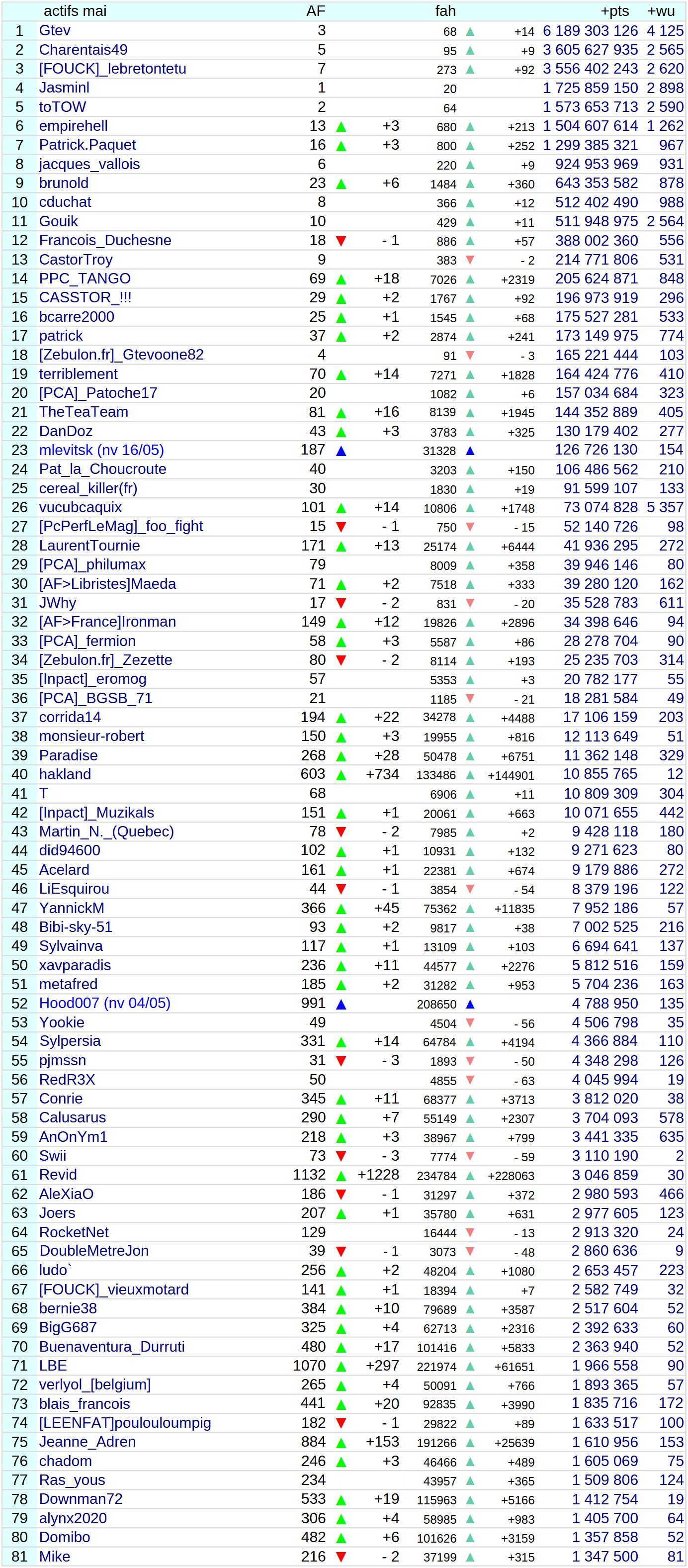This screenshot has height=1568, width=688.
Task: Open the Charentais49 member link
Action: coord(84,50)
